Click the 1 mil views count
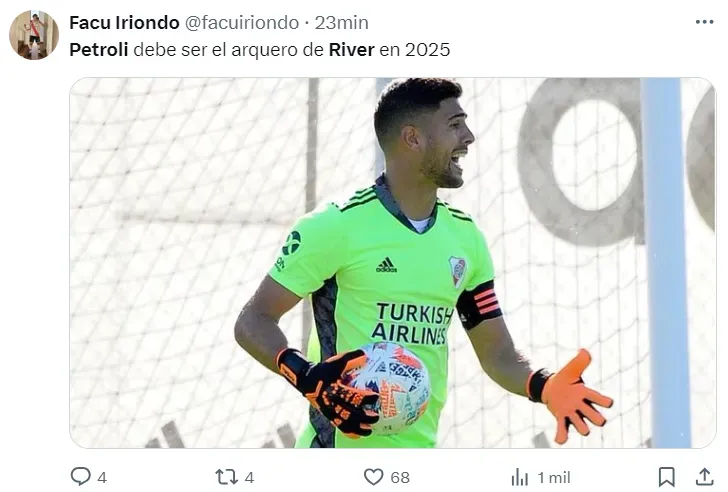728x492 pixels. [x=553, y=478]
